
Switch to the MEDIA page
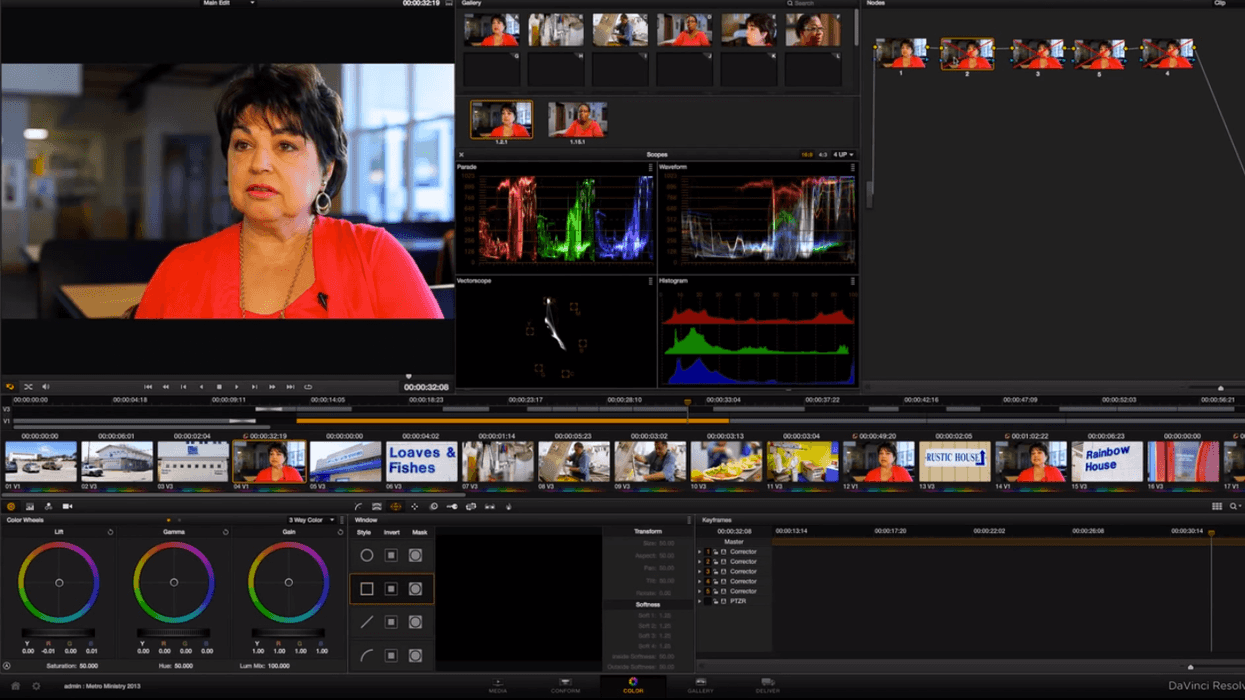tap(497, 686)
